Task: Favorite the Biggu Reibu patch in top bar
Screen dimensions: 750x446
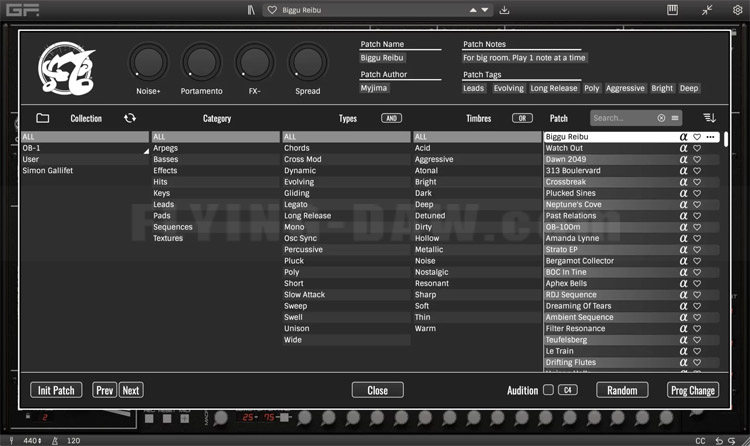Action: pos(272,10)
